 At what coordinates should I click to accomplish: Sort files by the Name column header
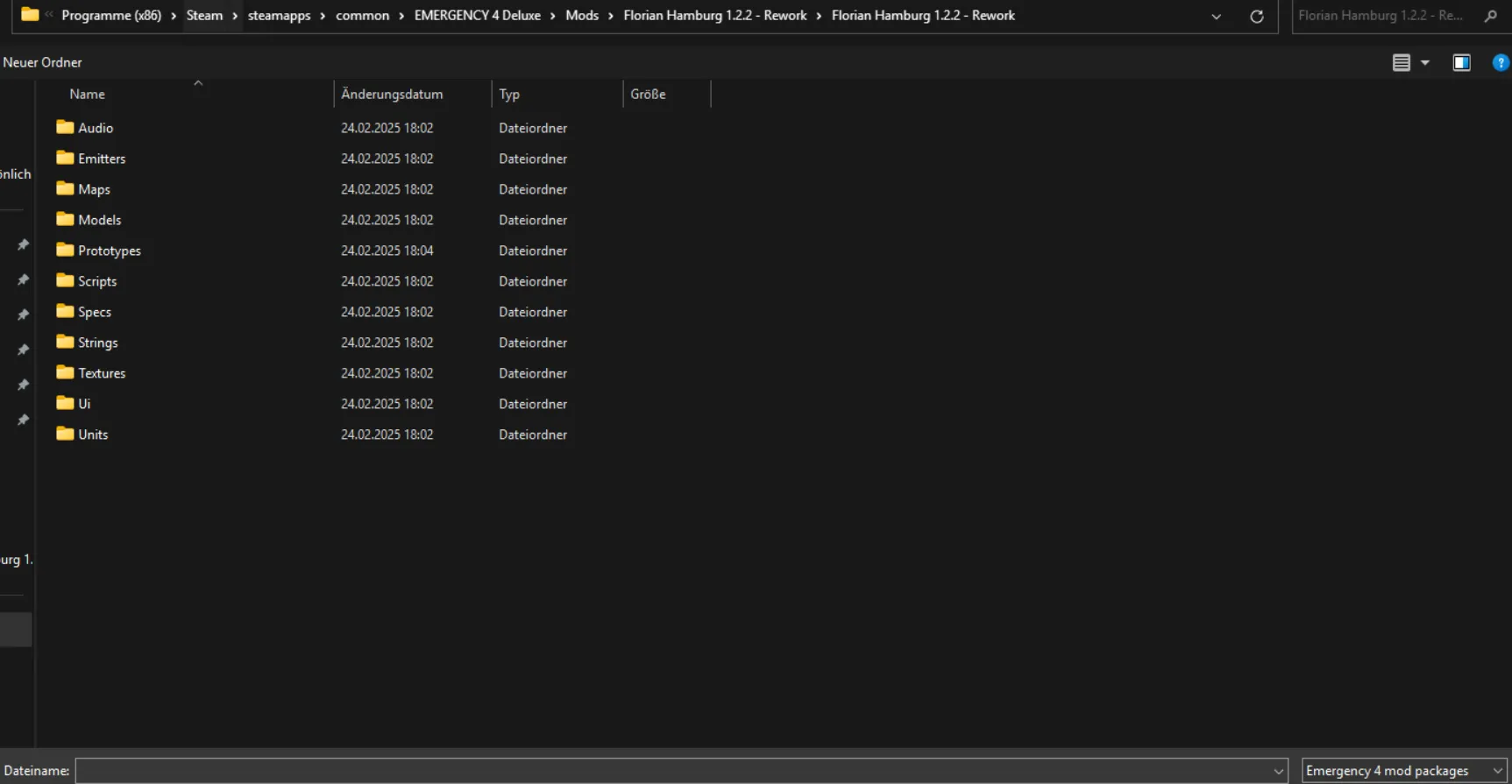pyautogui.click(x=87, y=94)
